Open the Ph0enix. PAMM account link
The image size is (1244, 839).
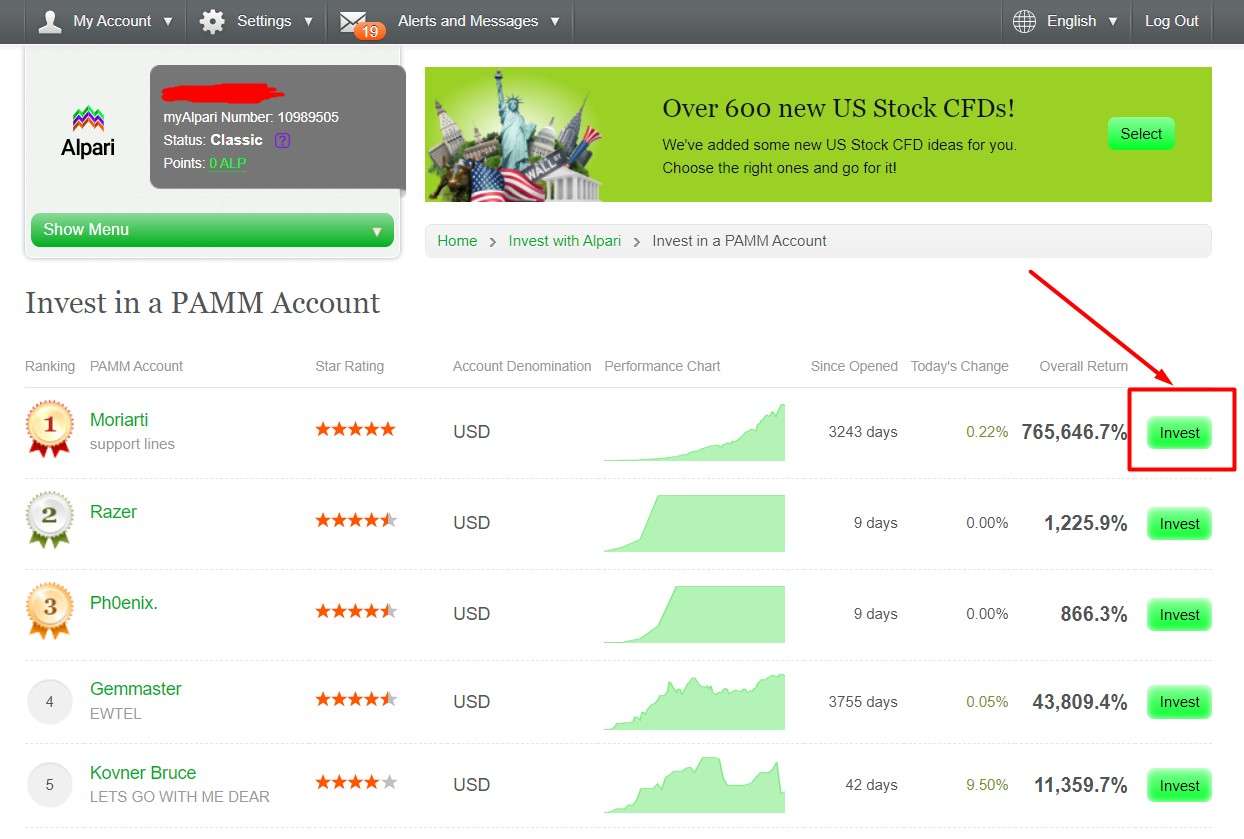(124, 603)
